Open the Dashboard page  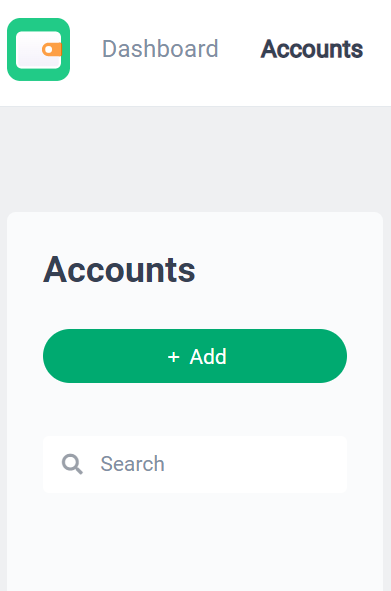[160, 49]
